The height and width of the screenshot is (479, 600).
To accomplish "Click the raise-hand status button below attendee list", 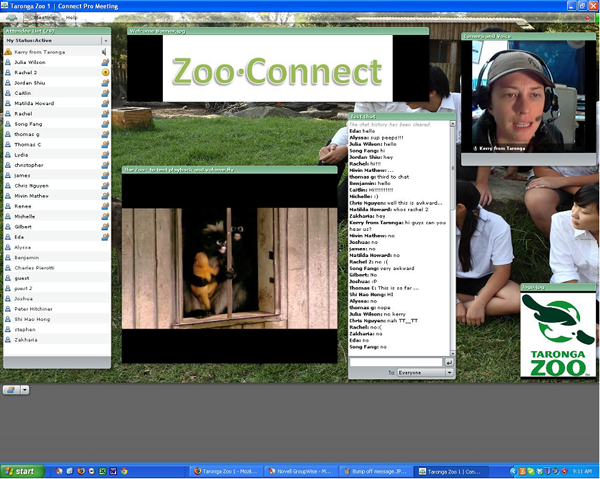I will [x=11, y=390].
